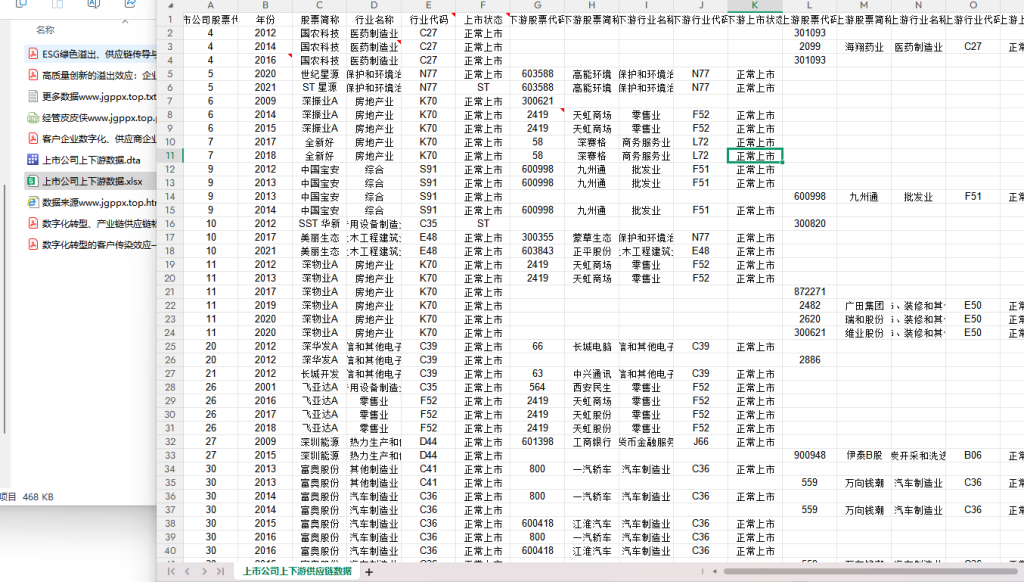Click the 名称 column header in file explorer
1024x582 pixels.
45,30
